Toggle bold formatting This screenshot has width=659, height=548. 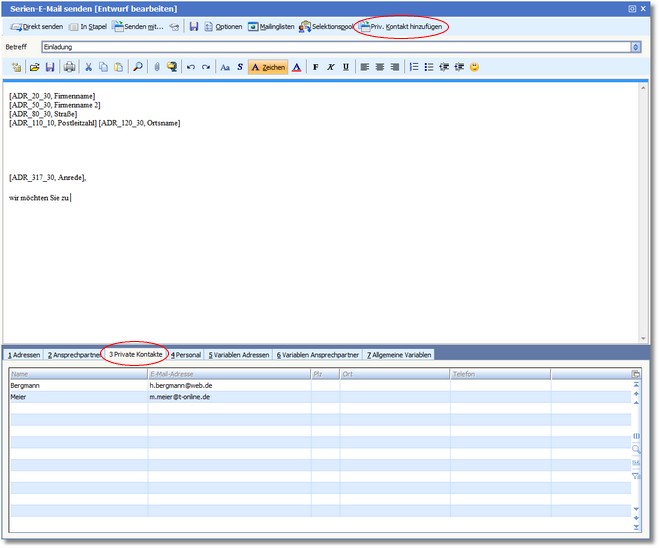click(x=315, y=67)
